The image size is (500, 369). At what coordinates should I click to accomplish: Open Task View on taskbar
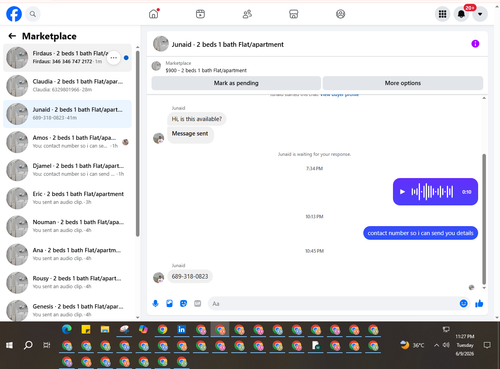[47, 345]
